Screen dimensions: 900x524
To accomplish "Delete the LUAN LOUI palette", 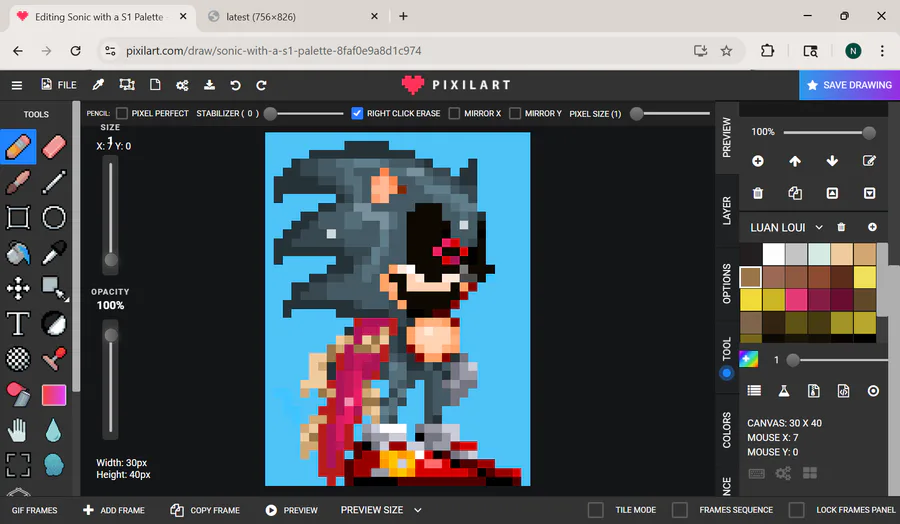I will coord(841,227).
